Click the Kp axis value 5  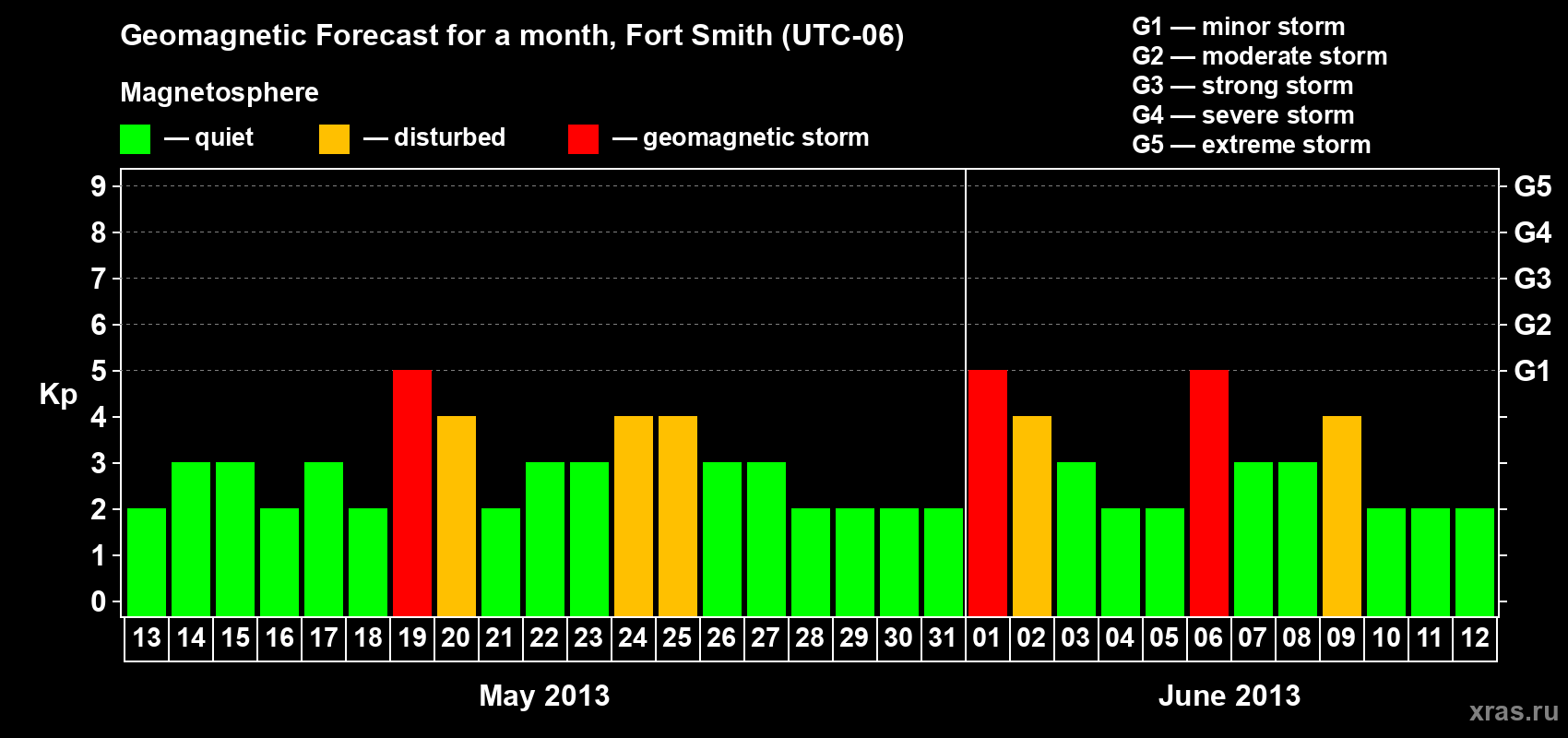(99, 371)
